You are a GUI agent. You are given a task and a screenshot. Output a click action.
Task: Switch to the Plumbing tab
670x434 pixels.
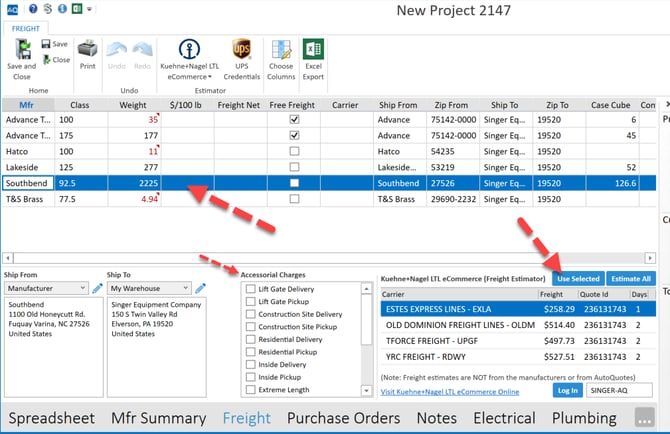pyautogui.click(x=584, y=418)
